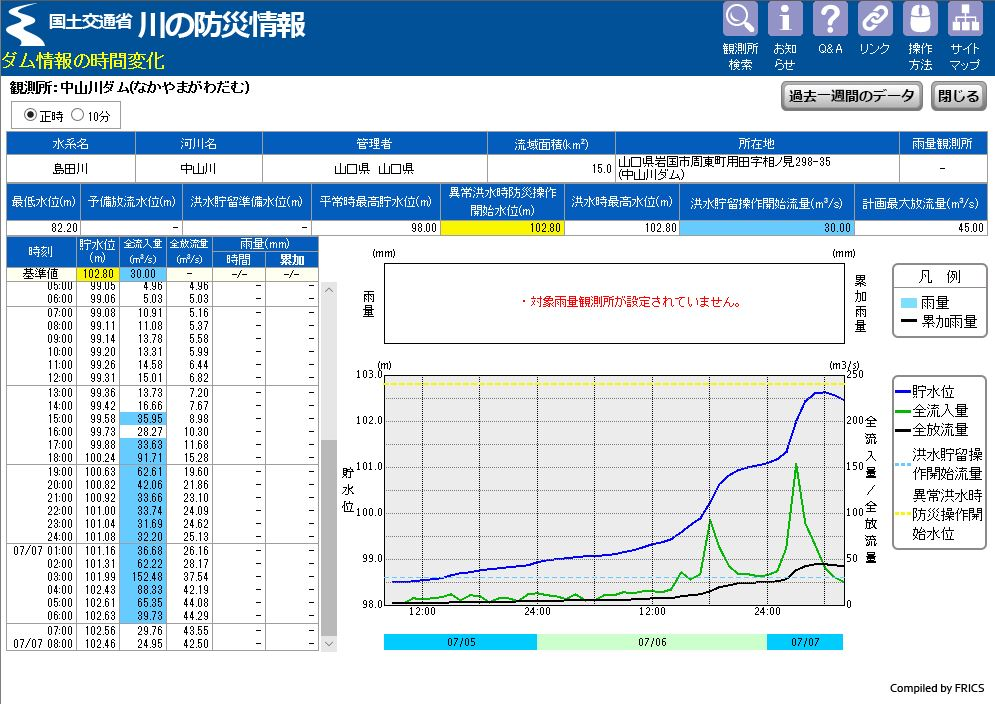Viewport: 995px width, 704px height.
Task: Click the blue 雨量 legend swatch
Action: pos(908,303)
